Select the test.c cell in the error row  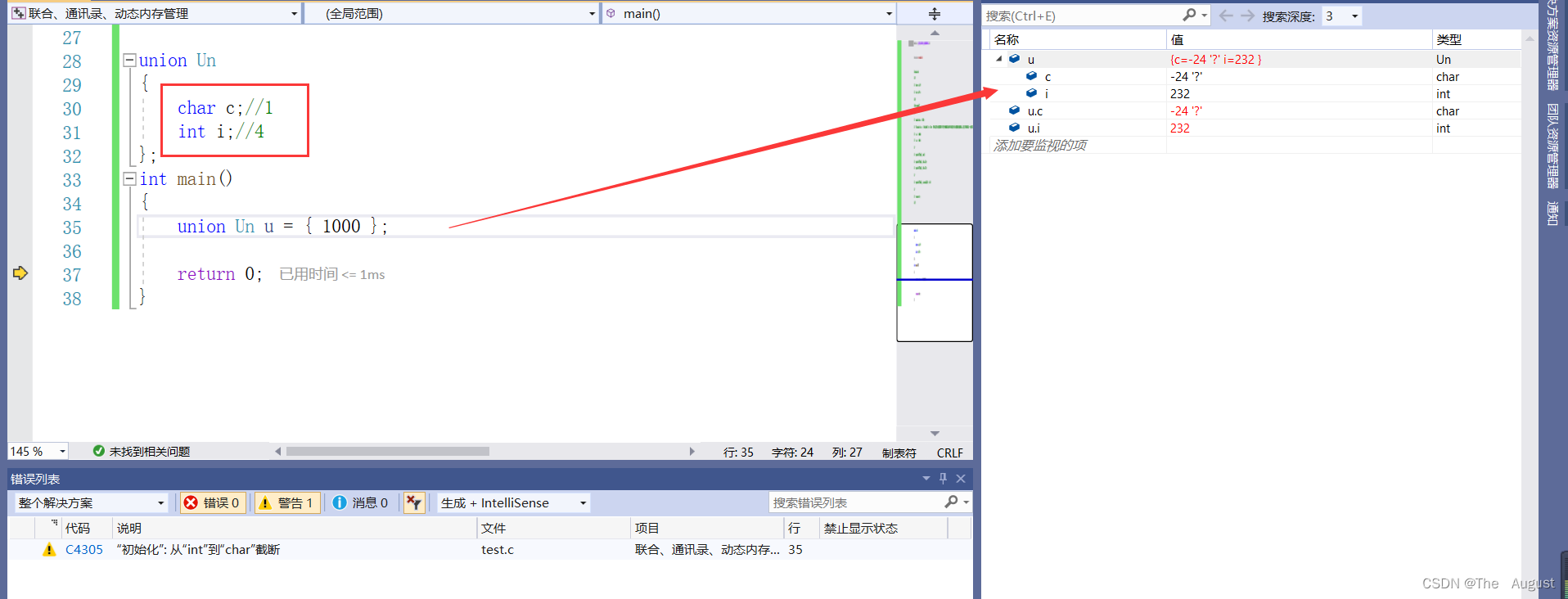[x=498, y=549]
